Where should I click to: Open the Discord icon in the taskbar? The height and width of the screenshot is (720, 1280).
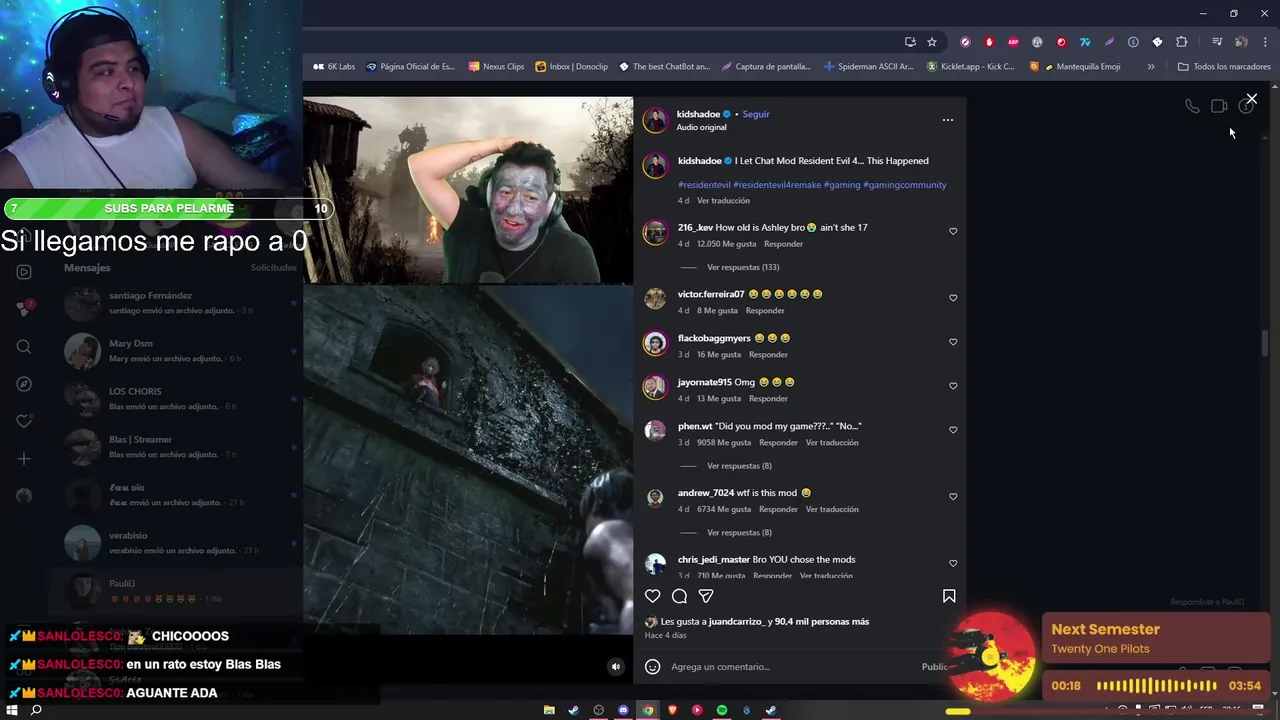(623, 710)
